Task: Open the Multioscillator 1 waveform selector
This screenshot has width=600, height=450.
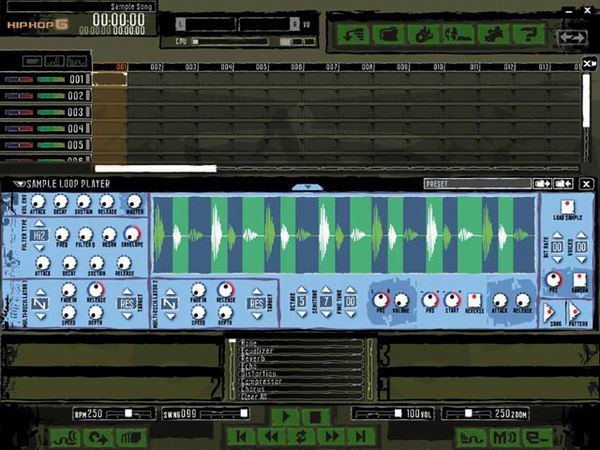Action: pyautogui.click(x=40, y=302)
